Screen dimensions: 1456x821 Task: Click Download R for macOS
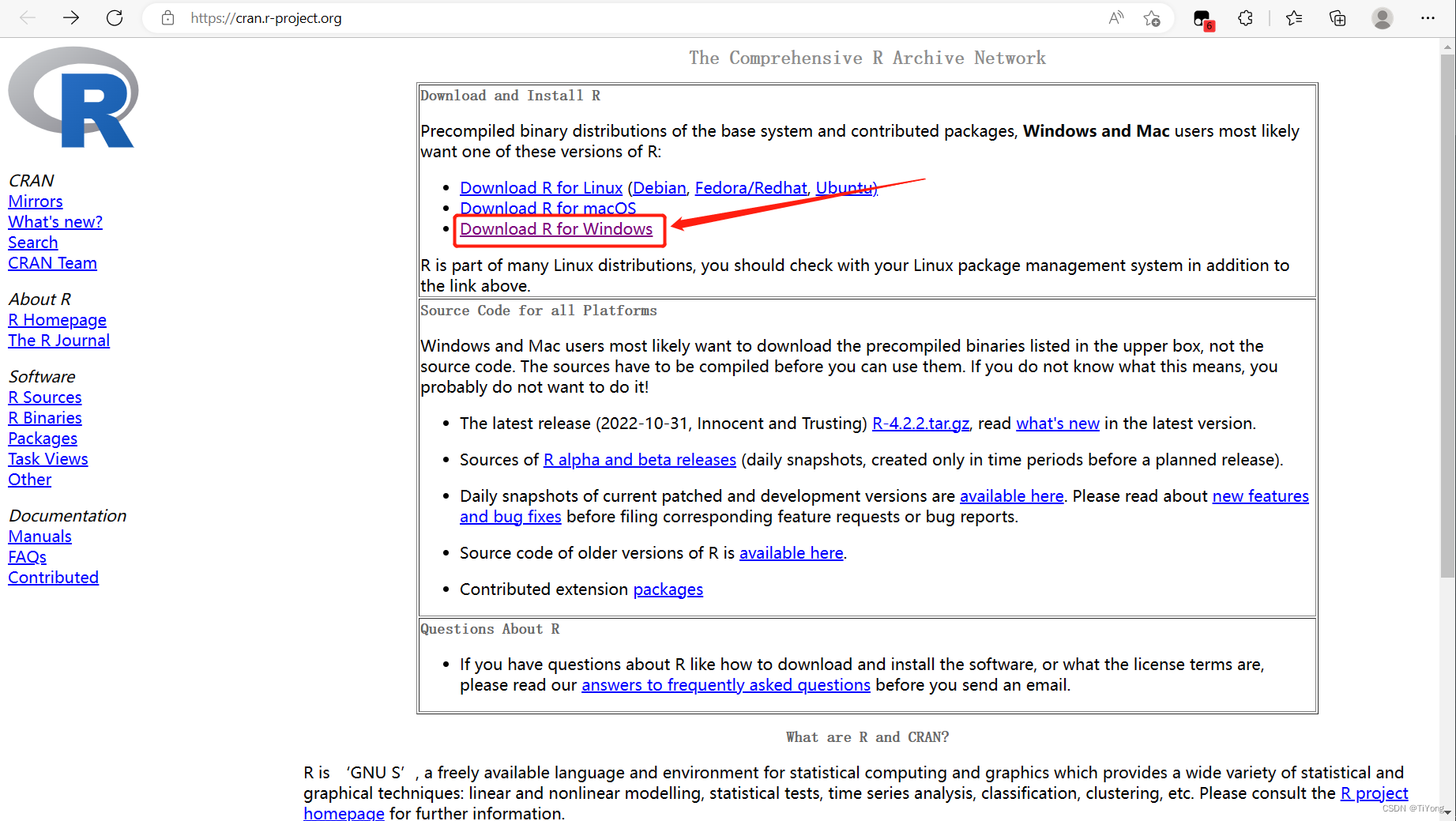coord(548,209)
